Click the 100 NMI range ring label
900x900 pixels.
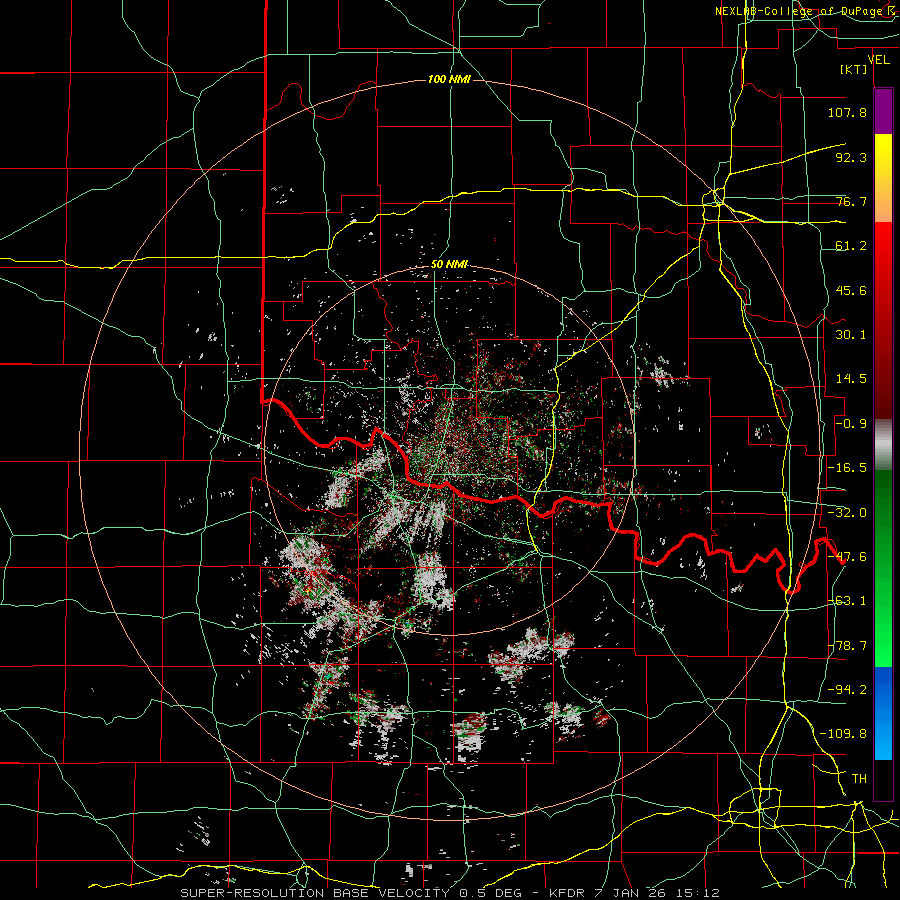(449, 79)
